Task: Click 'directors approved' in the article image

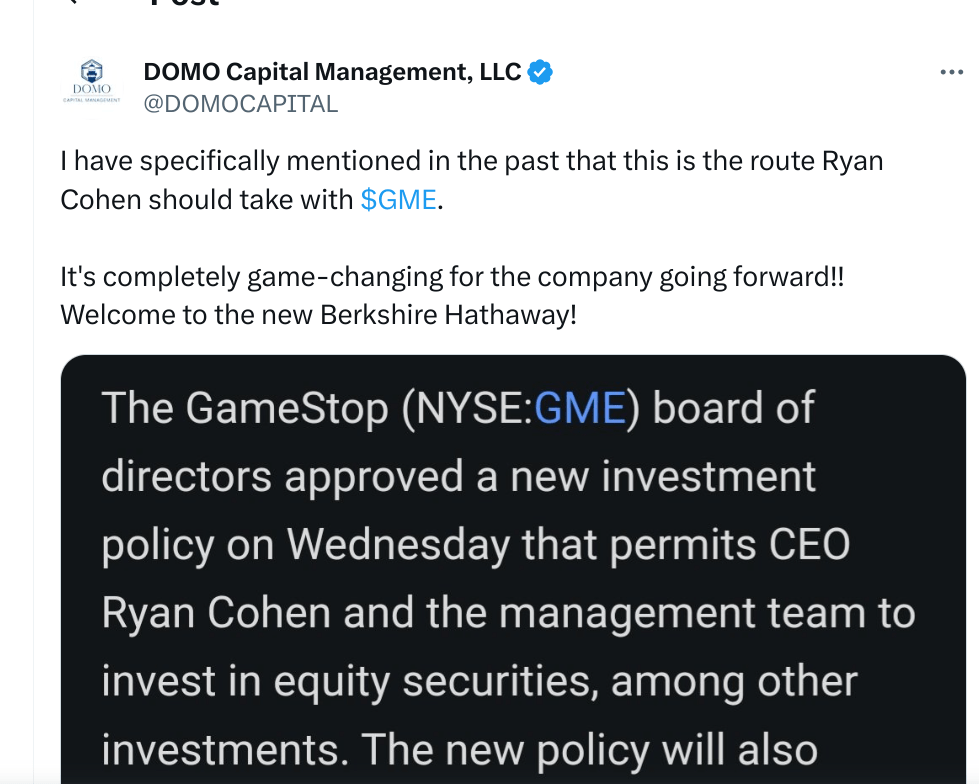Action: pyautogui.click(x=285, y=477)
